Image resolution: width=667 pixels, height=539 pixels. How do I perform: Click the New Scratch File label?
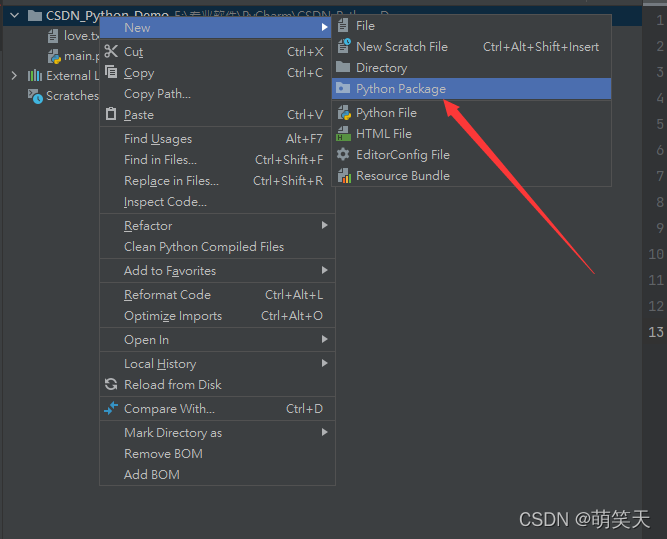[402, 47]
